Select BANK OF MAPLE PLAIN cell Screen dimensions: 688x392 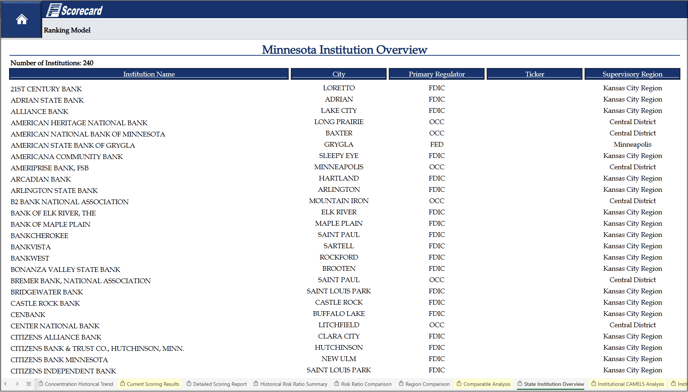tap(50, 224)
